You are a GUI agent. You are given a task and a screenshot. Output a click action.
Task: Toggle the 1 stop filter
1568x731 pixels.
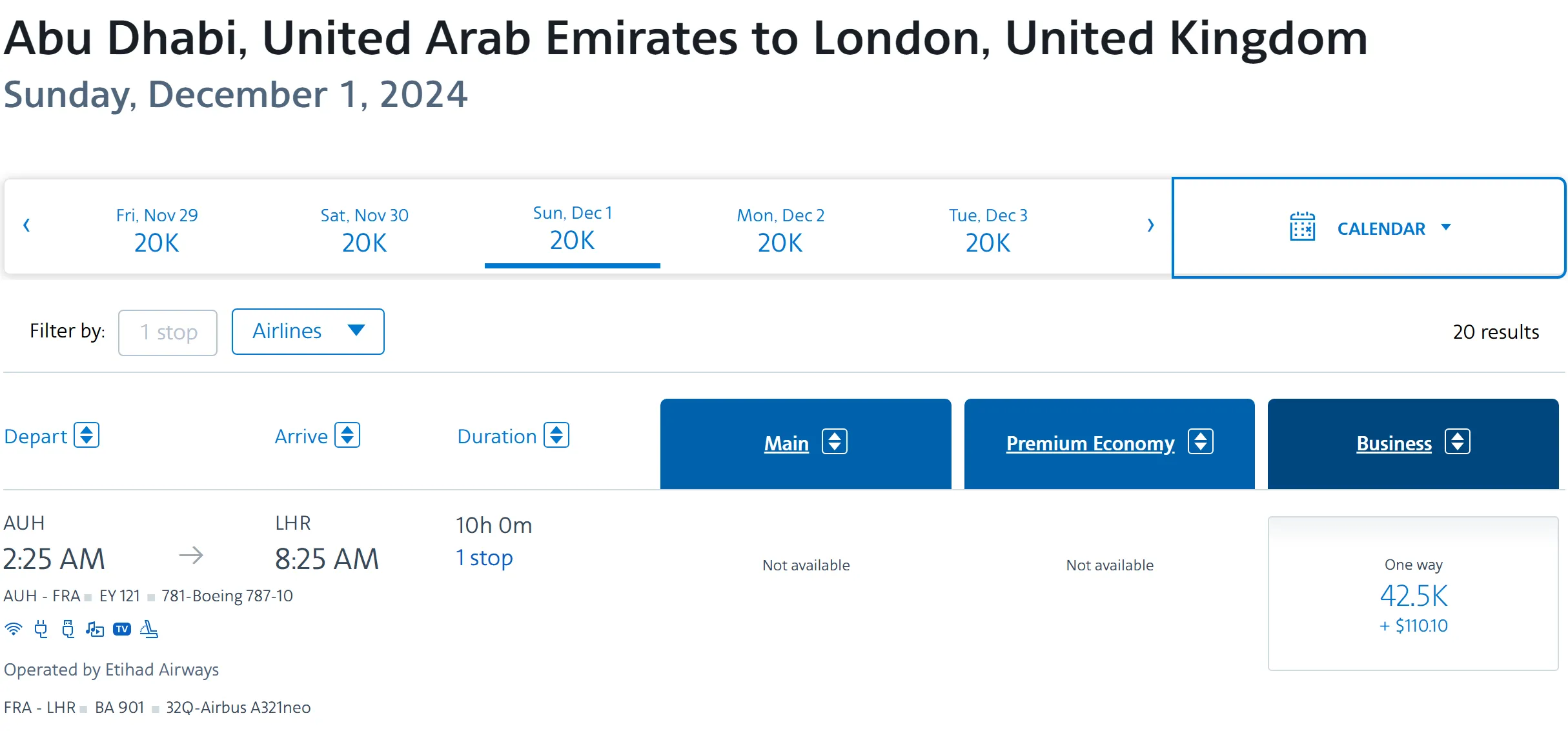[168, 332]
